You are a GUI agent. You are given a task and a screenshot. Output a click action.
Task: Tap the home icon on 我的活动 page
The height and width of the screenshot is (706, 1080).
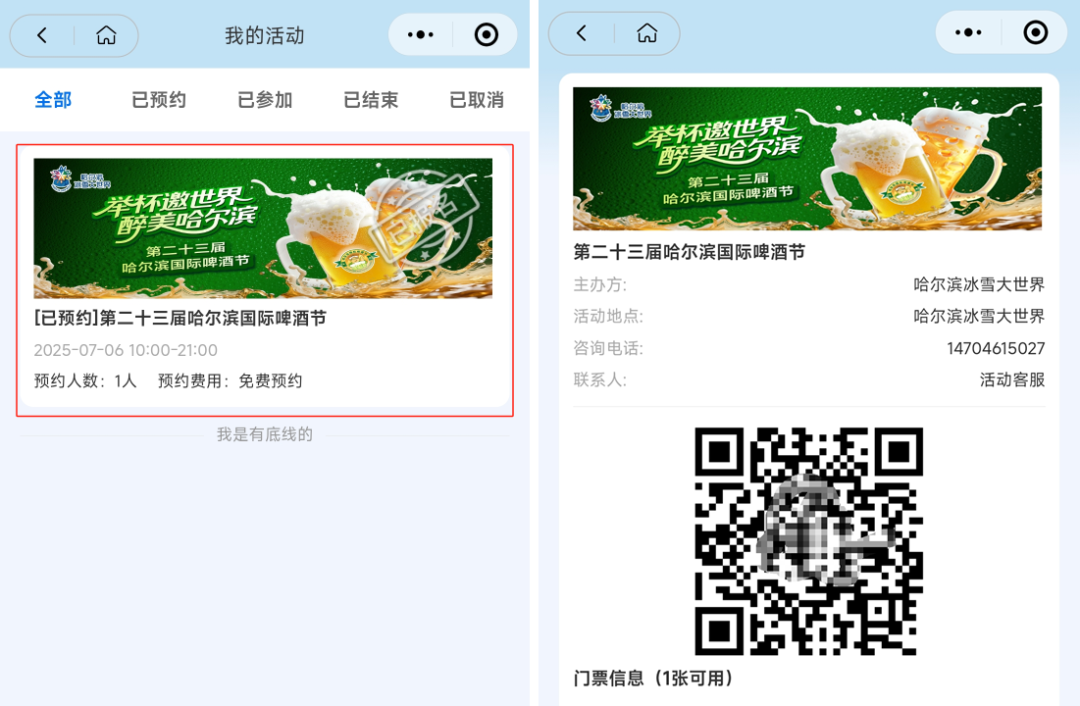pos(106,35)
